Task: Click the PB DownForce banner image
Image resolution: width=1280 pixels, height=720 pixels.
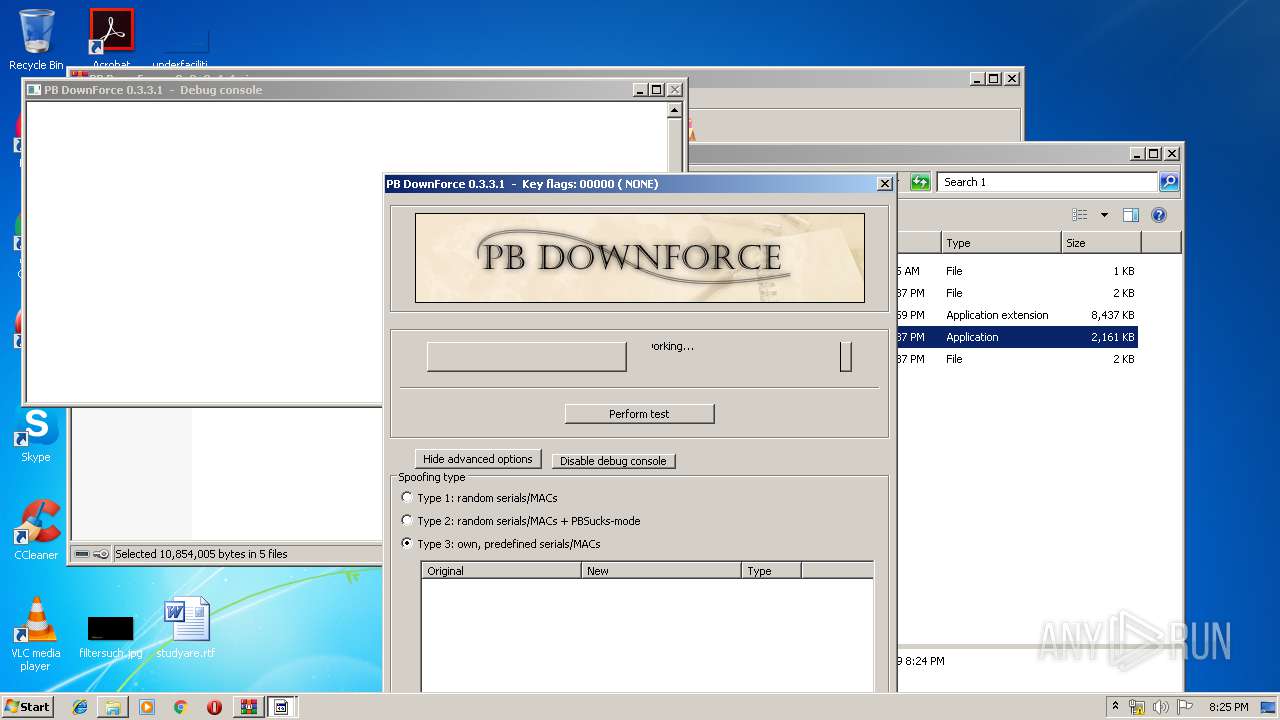Action: (640, 258)
